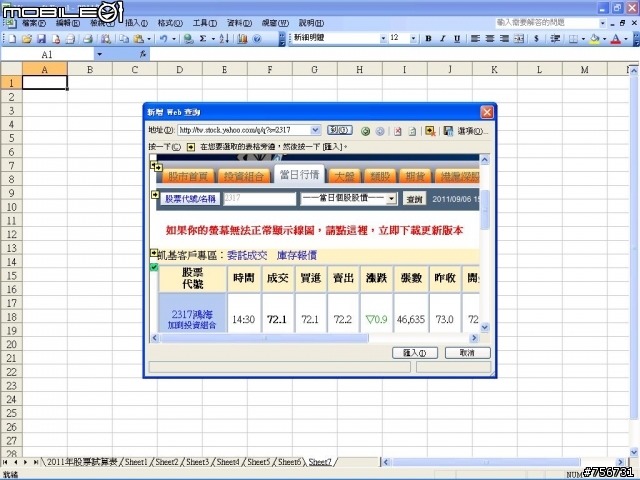Click the Forward arrow in Web Query dialog

click(380, 131)
